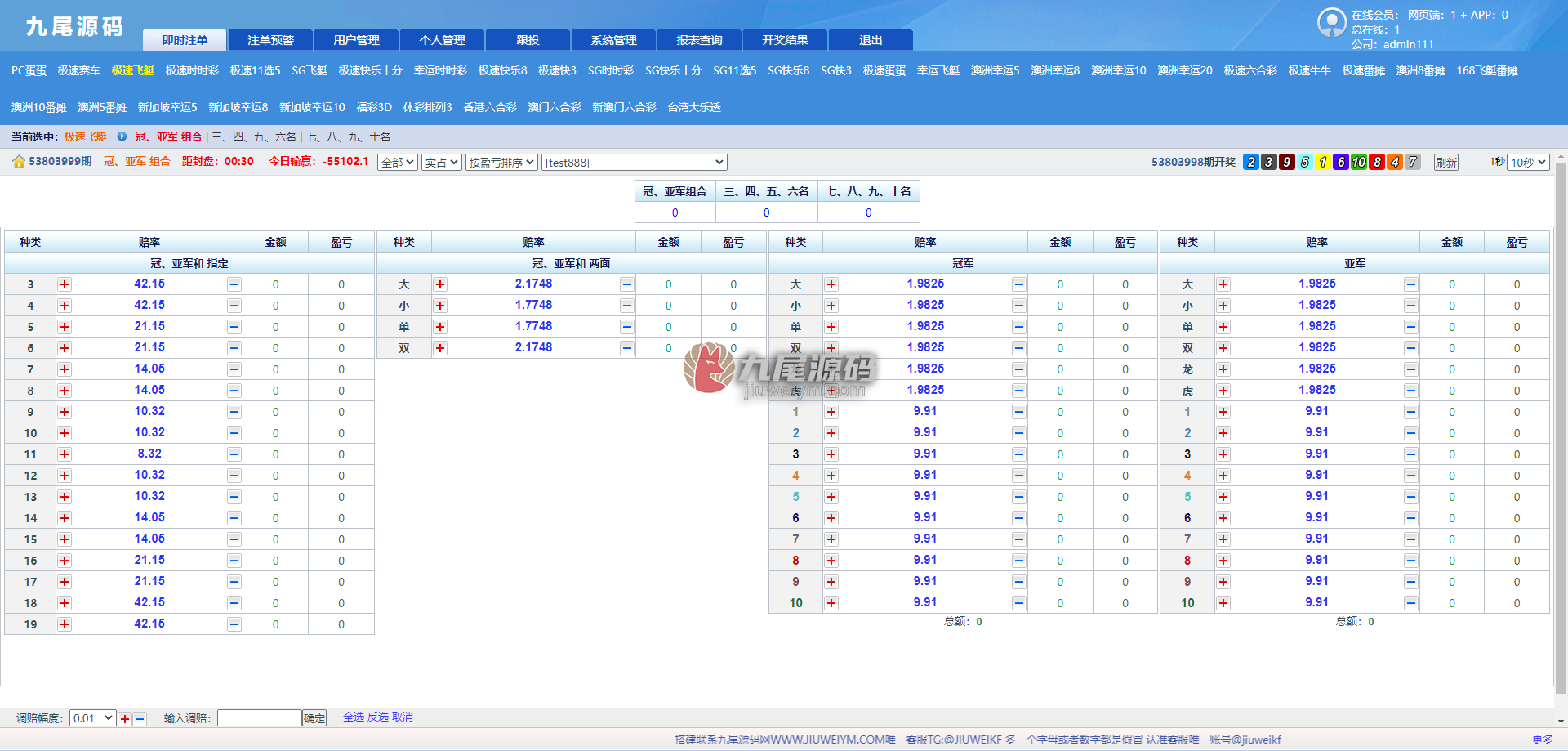Click plus icon for 大 in 冠、亚军和 两面

[440, 284]
